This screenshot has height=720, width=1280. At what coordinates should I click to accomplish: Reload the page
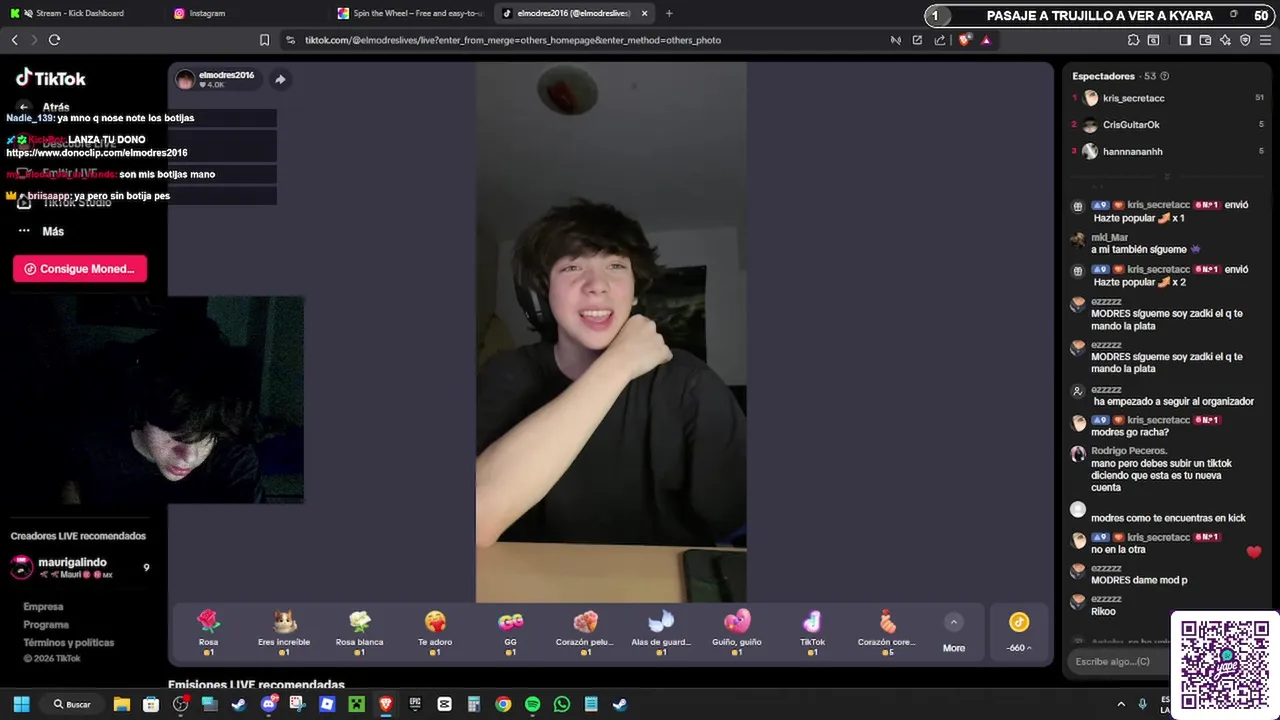tap(54, 40)
